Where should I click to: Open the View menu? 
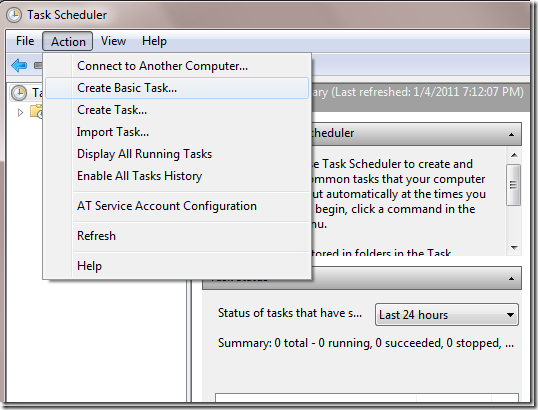pyautogui.click(x=113, y=41)
